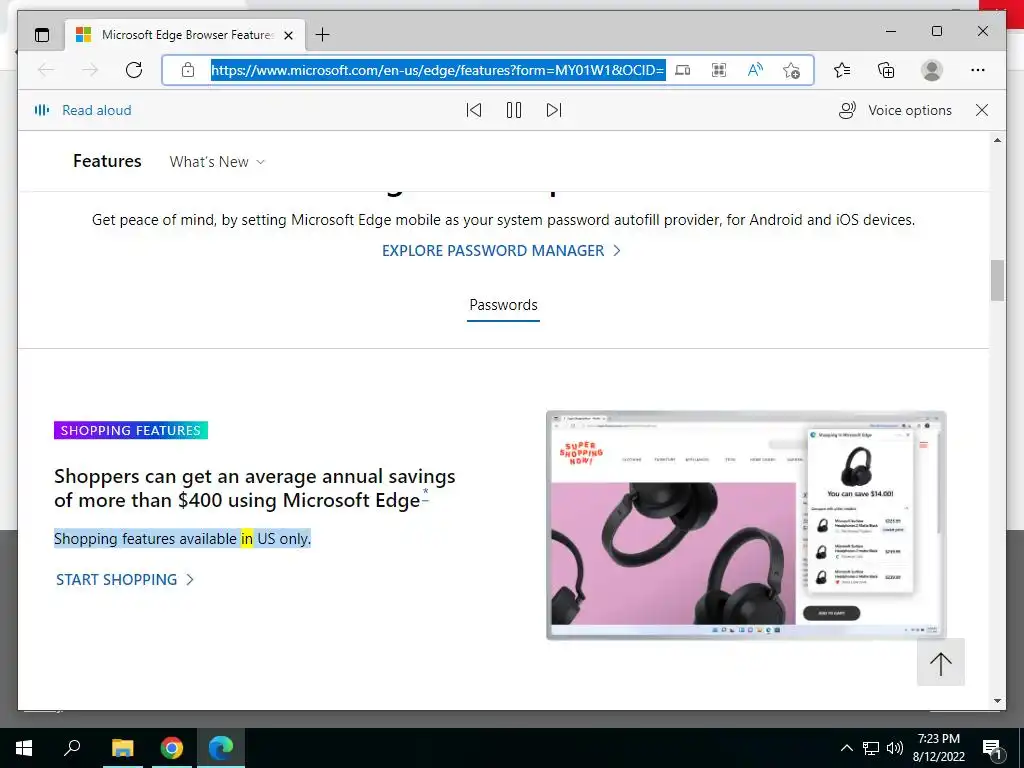Refresh the page
Image resolution: width=1024 pixels, height=768 pixels.
134,70
